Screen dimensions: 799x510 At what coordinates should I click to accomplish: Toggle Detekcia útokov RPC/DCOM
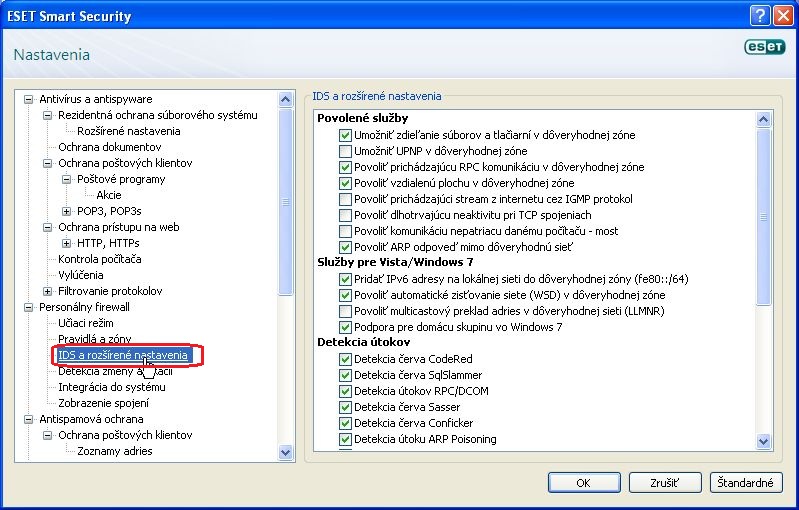tap(345, 391)
